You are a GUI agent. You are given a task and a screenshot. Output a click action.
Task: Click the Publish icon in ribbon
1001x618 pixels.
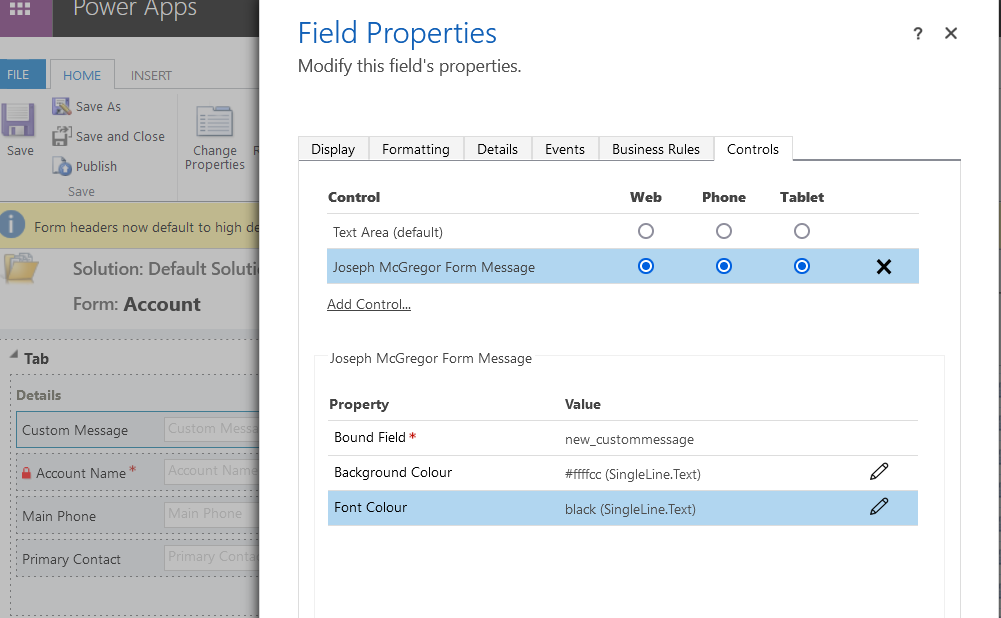click(x=62, y=166)
